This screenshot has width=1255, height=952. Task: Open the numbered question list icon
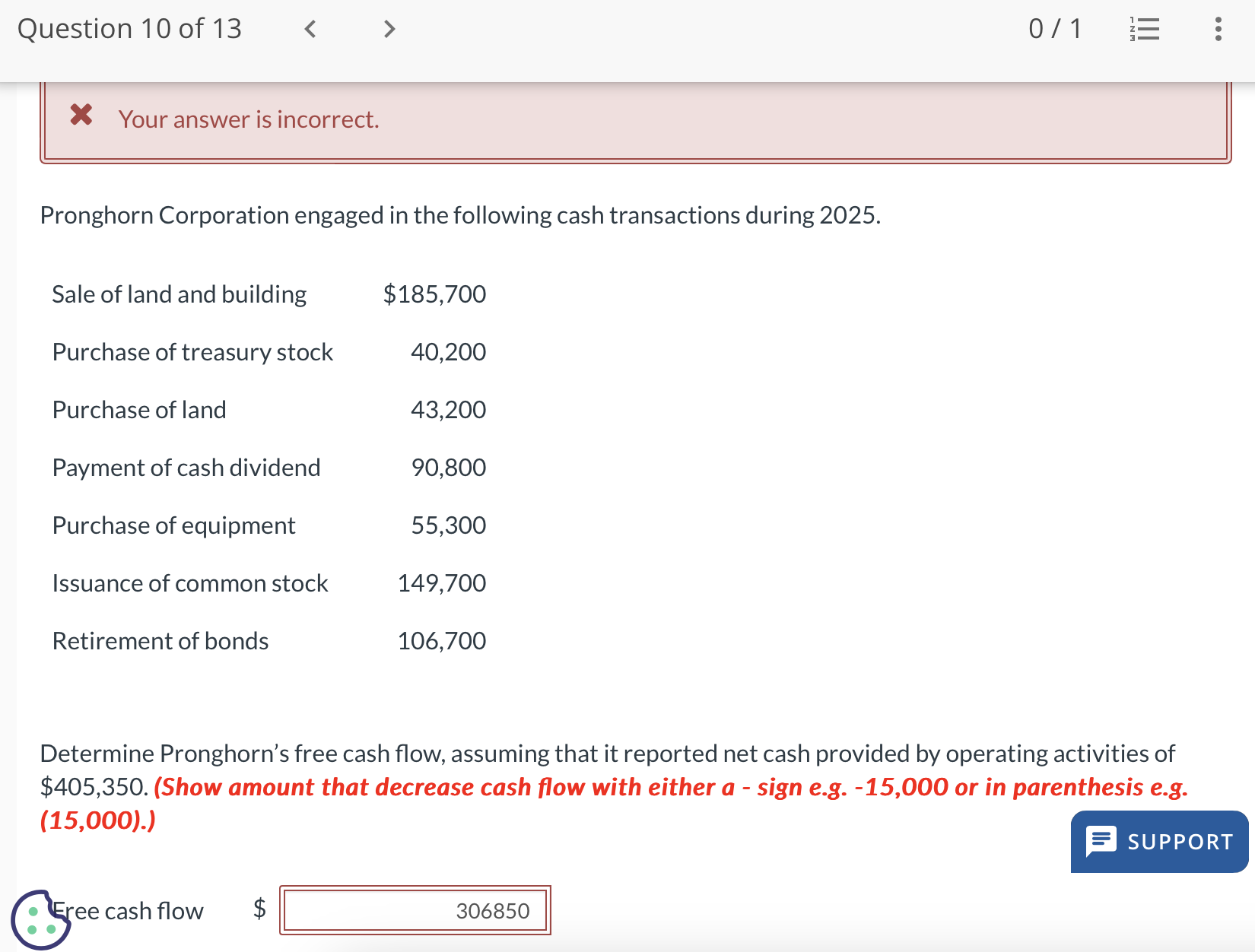(1145, 29)
